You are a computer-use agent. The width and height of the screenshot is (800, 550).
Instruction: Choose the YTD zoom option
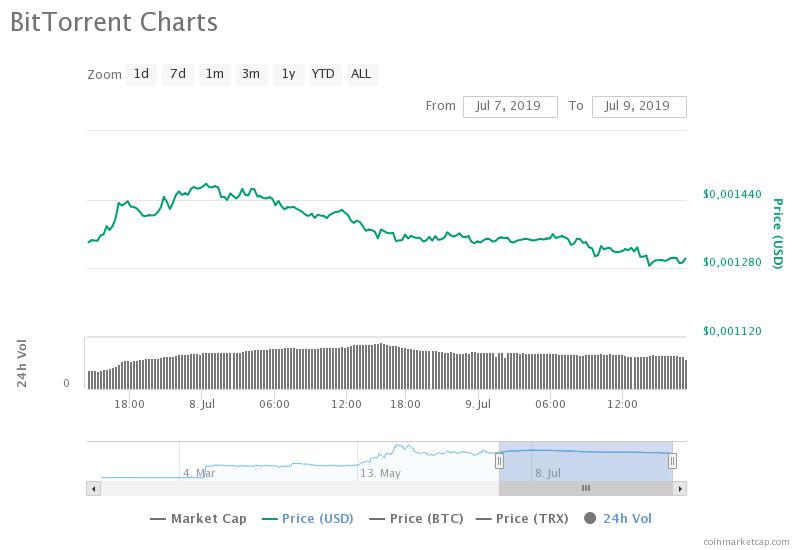323,74
